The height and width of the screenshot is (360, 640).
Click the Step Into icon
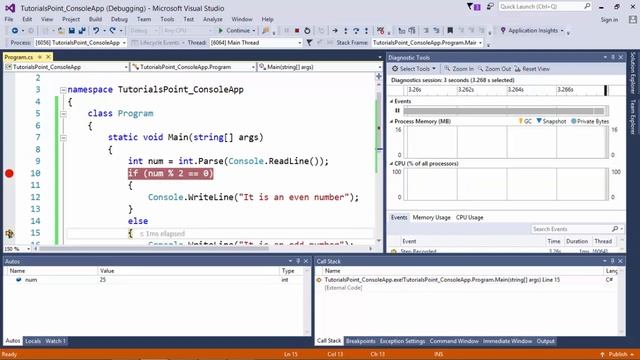click(x=346, y=31)
